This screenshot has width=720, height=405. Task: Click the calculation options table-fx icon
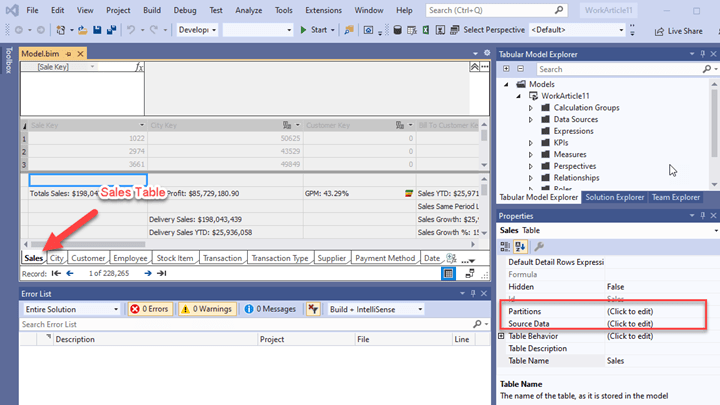click(412, 30)
